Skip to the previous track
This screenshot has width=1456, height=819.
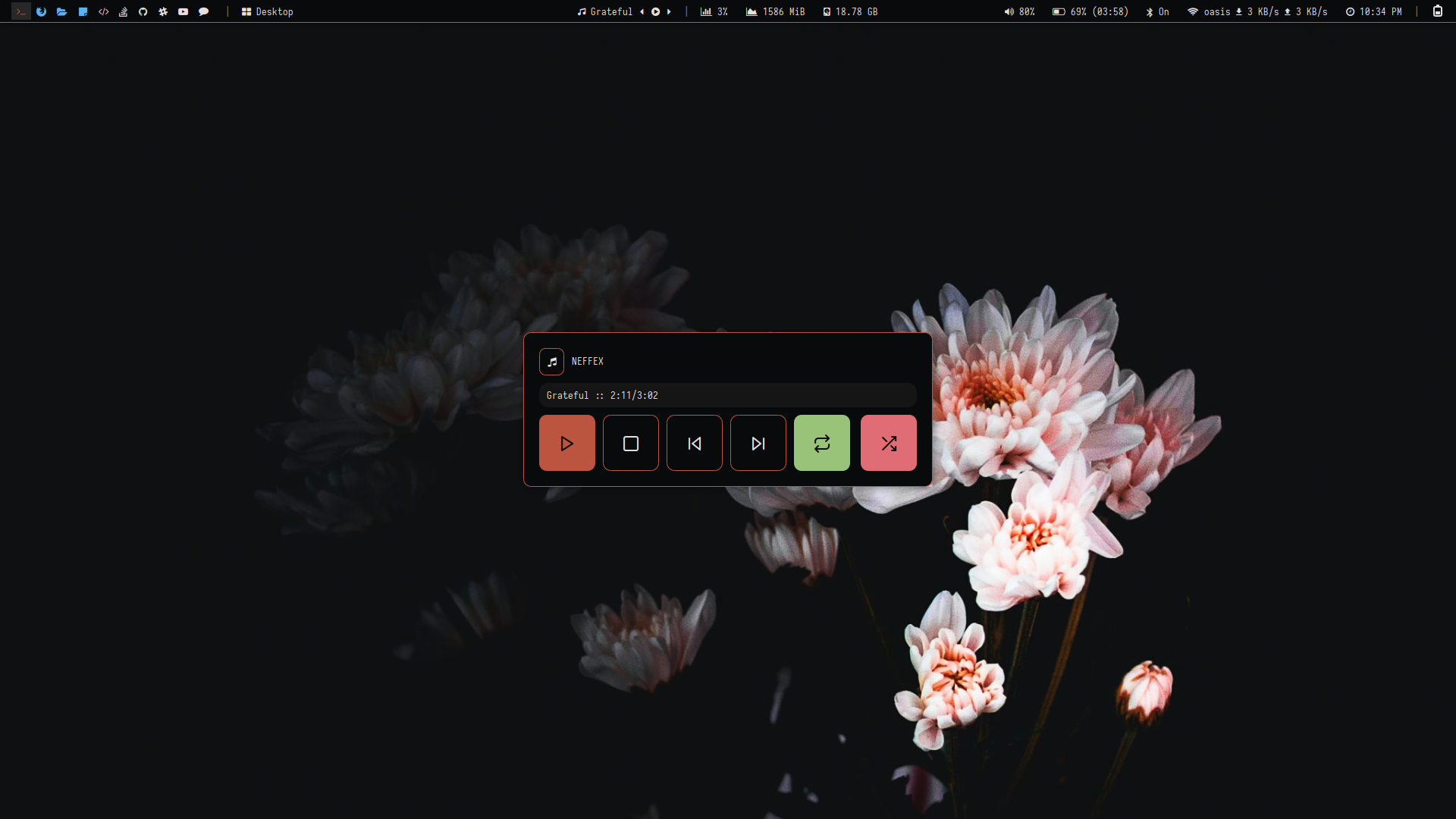(x=694, y=443)
